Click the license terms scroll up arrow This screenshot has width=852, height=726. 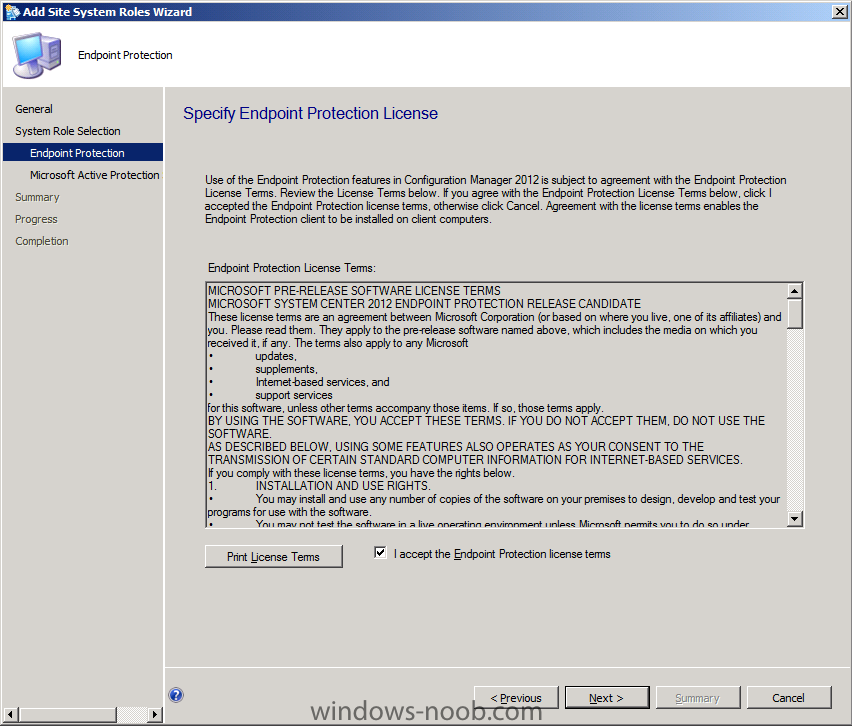(x=794, y=291)
